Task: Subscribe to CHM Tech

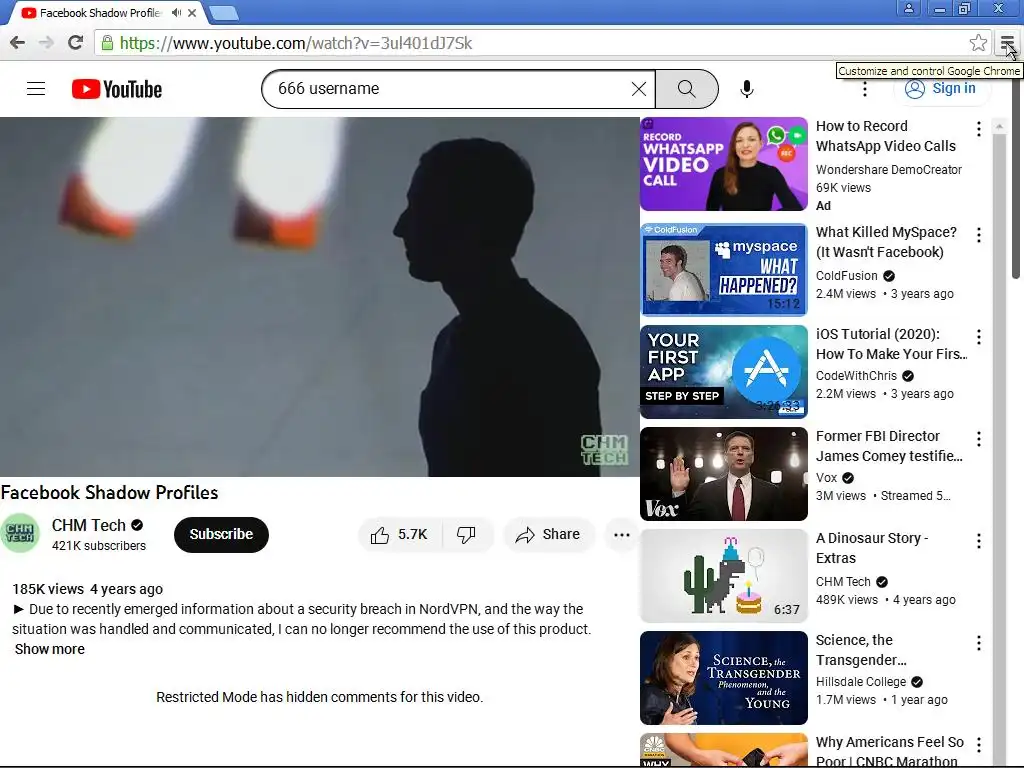Action: pos(221,534)
